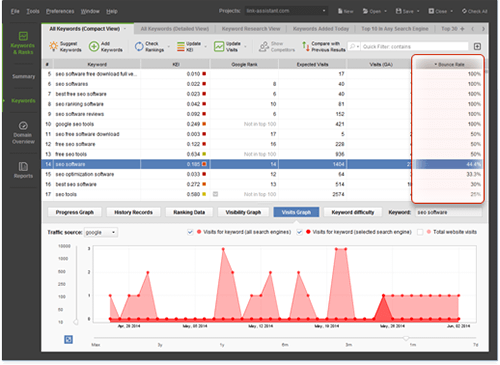Viewport: 500px width, 365px height.
Task: Click the quick filter magnifier icon
Action: tap(352, 46)
